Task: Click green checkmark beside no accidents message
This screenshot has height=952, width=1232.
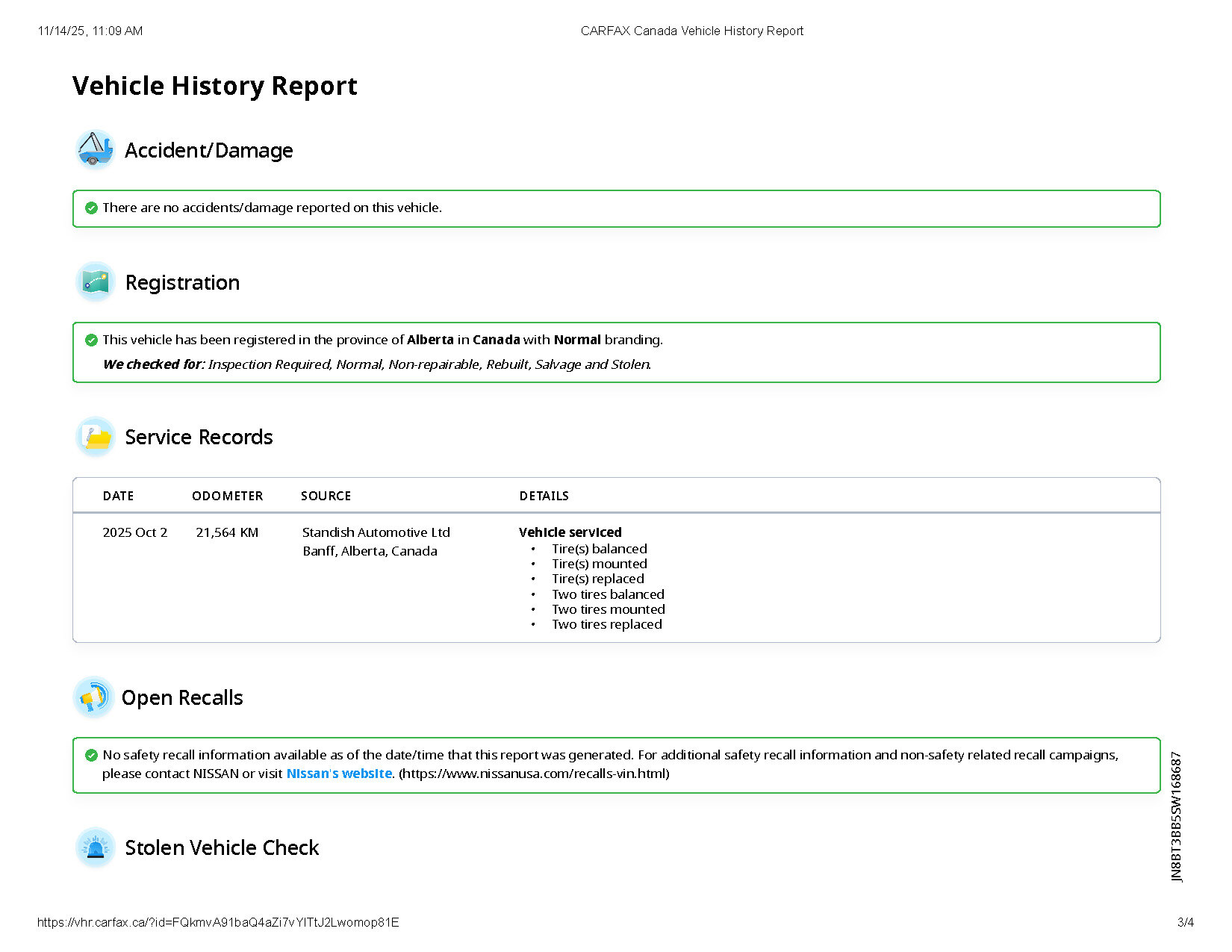Action: [91, 208]
